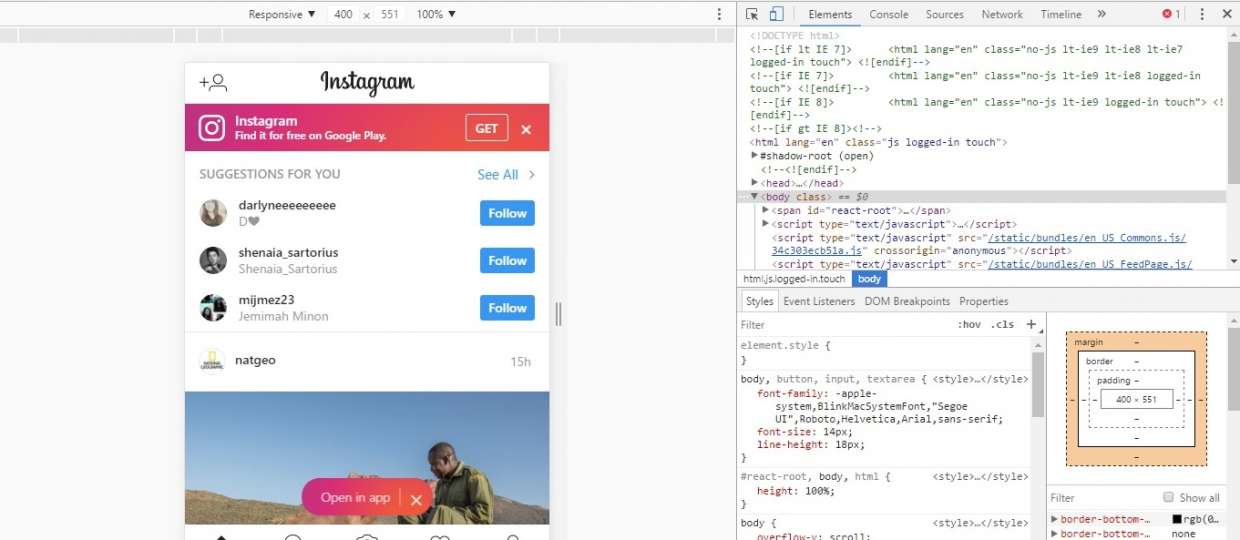
Task: Expand the first script text/javascript node
Action: point(765,224)
